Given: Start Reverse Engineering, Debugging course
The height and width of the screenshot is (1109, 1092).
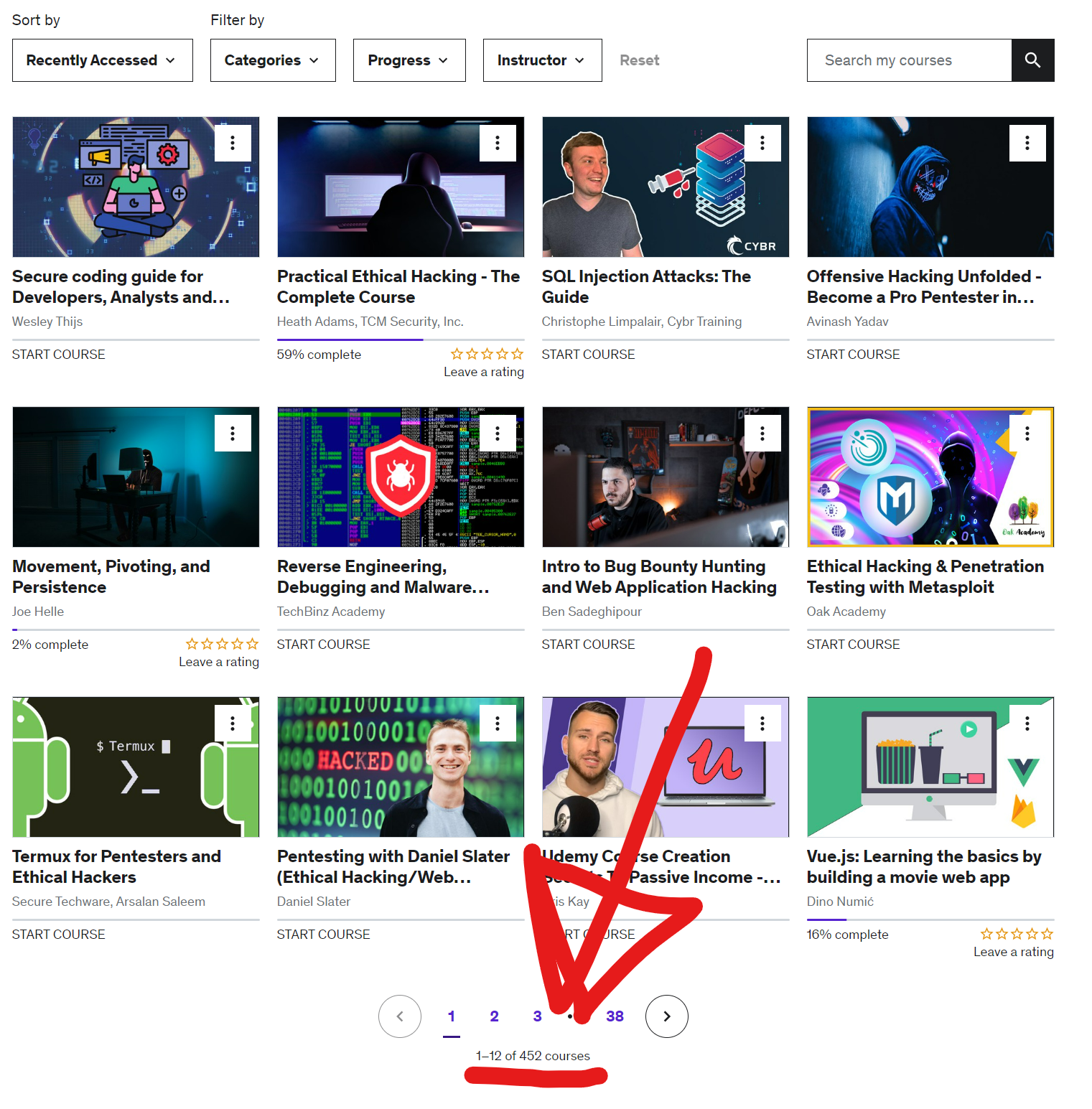Looking at the screenshot, I should pos(323,644).
